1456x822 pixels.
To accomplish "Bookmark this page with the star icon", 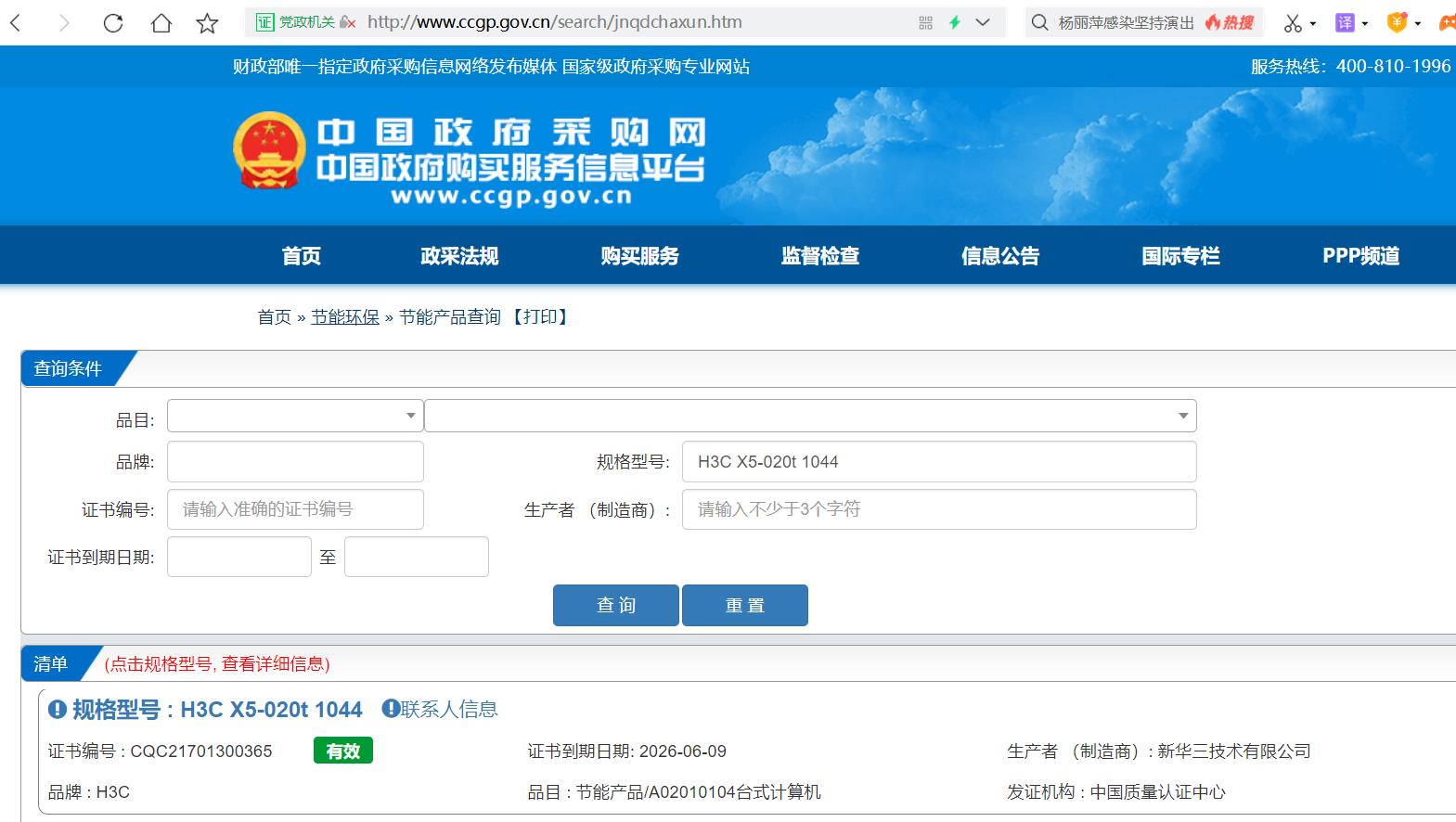I will pos(207,23).
